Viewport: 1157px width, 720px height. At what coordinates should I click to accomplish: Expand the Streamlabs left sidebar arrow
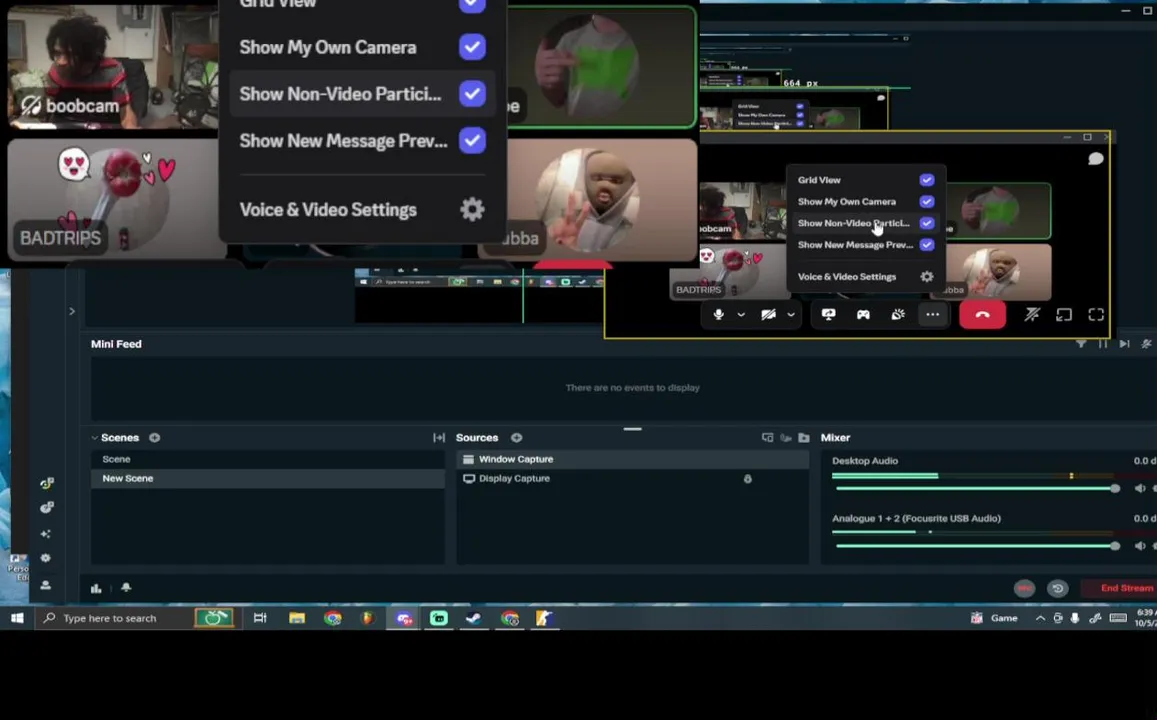click(x=72, y=311)
